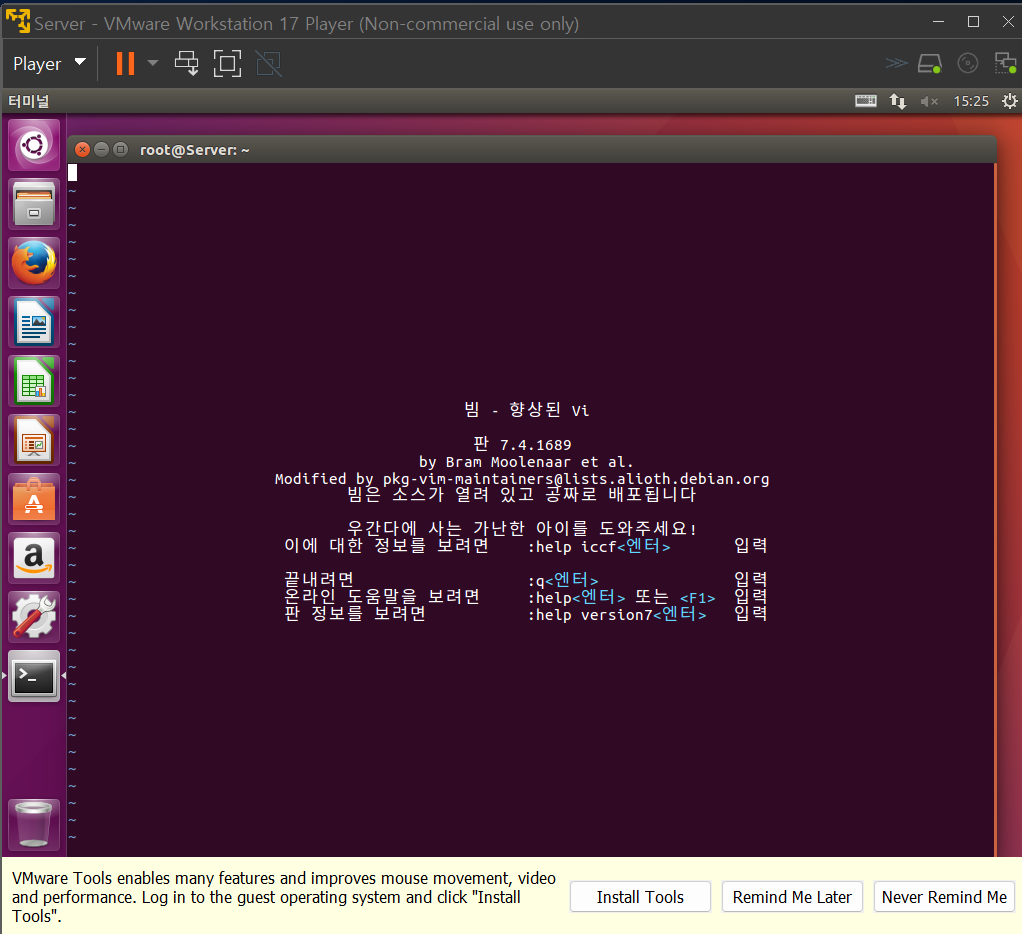Click the Install Tools button

(x=640, y=897)
